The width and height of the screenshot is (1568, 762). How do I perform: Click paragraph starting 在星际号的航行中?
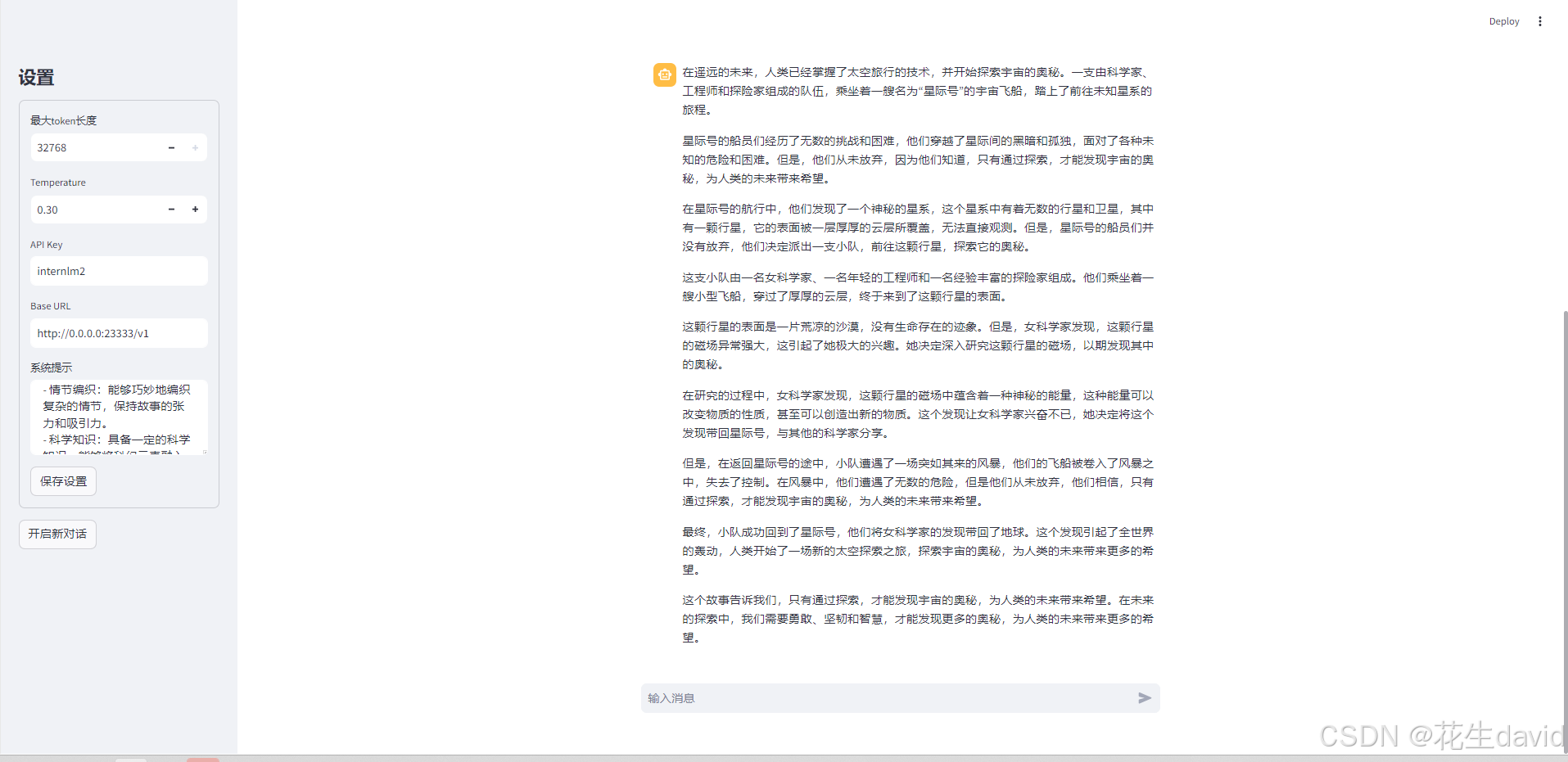(917, 228)
